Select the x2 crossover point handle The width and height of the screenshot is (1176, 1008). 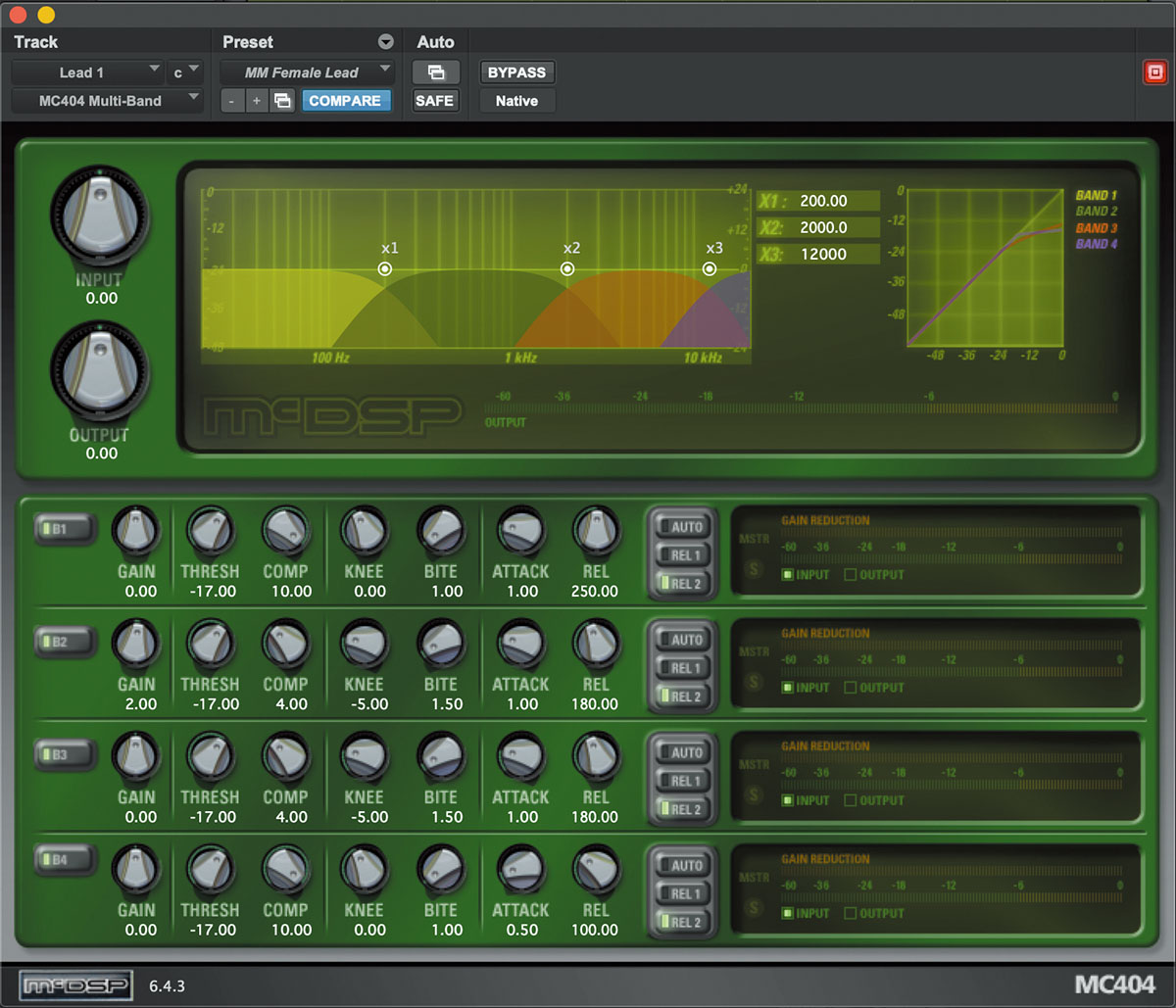point(567,267)
